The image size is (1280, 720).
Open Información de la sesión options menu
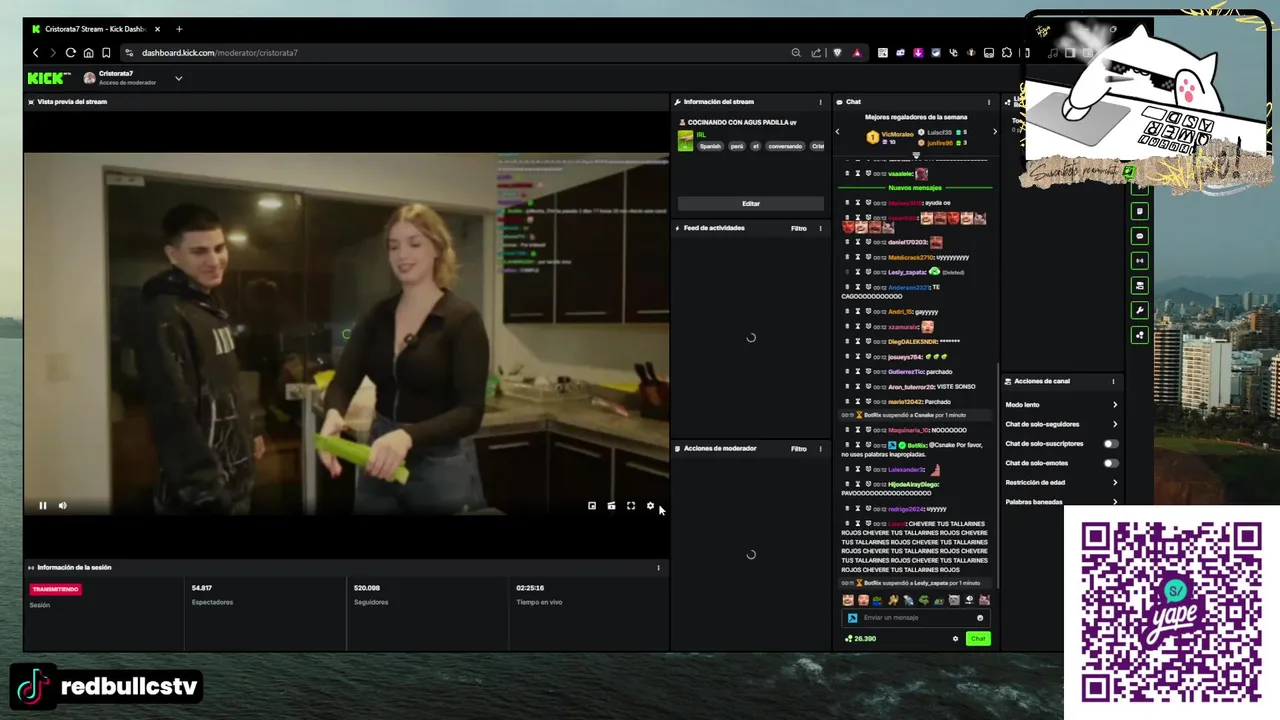[x=658, y=568]
